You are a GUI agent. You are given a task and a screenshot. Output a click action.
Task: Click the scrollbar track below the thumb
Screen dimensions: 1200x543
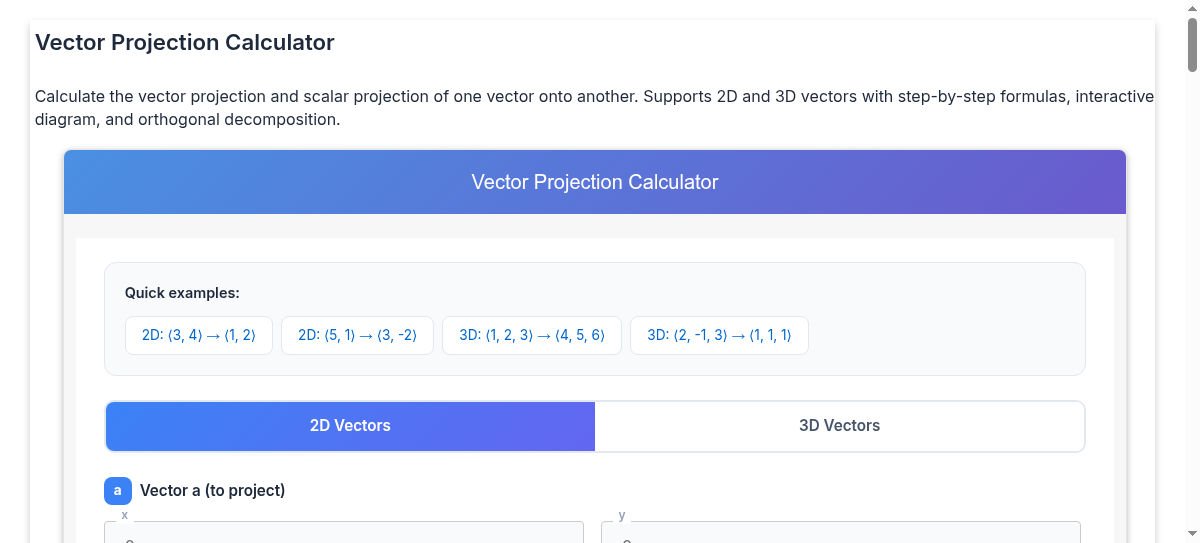(1192, 300)
